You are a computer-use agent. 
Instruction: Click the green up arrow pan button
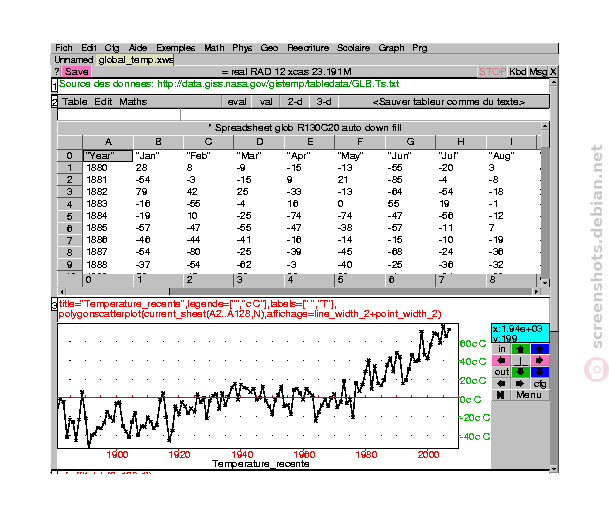[x=520, y=349]
